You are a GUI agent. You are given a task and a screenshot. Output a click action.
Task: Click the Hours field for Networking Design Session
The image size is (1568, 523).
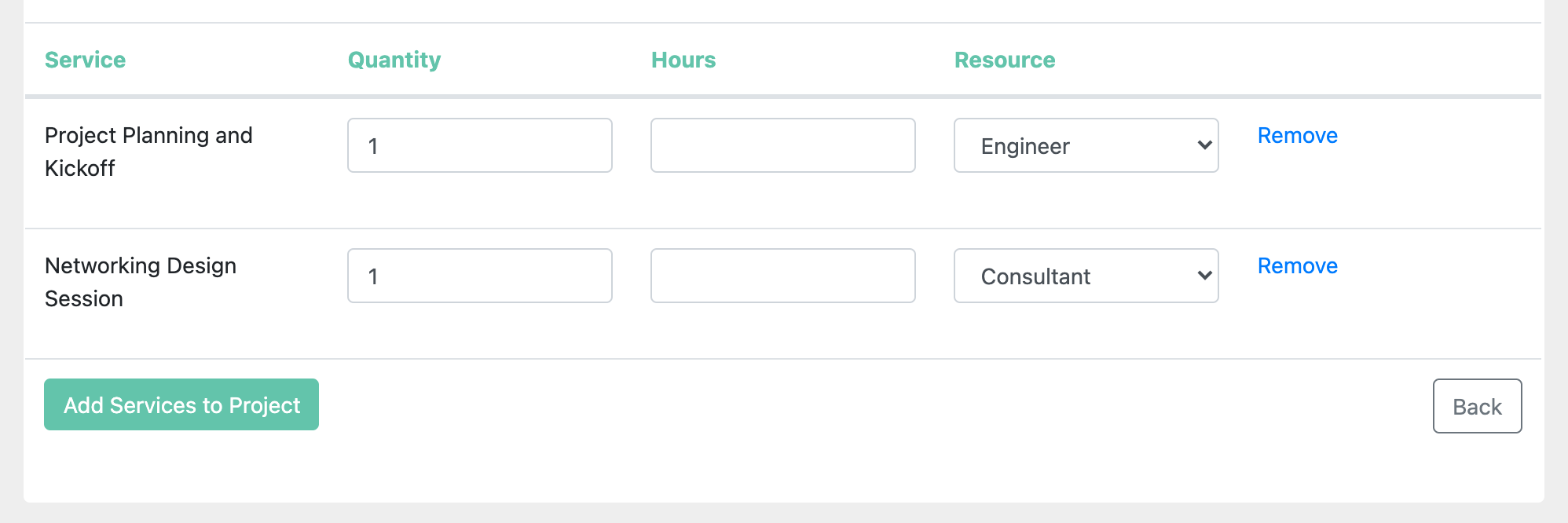783,276
